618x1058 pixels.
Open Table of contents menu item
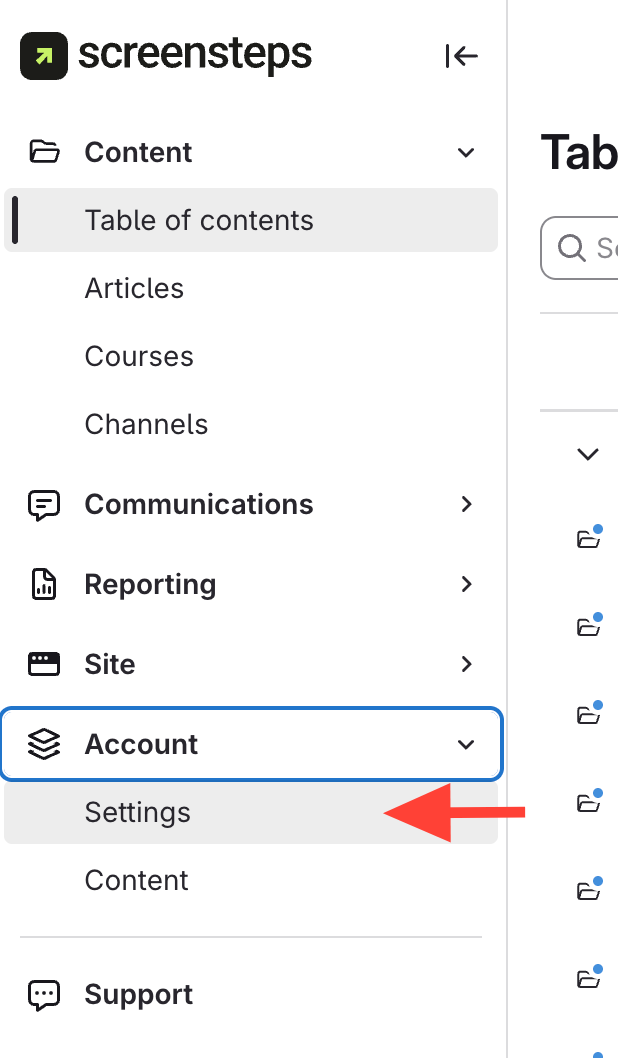[199, 221]
